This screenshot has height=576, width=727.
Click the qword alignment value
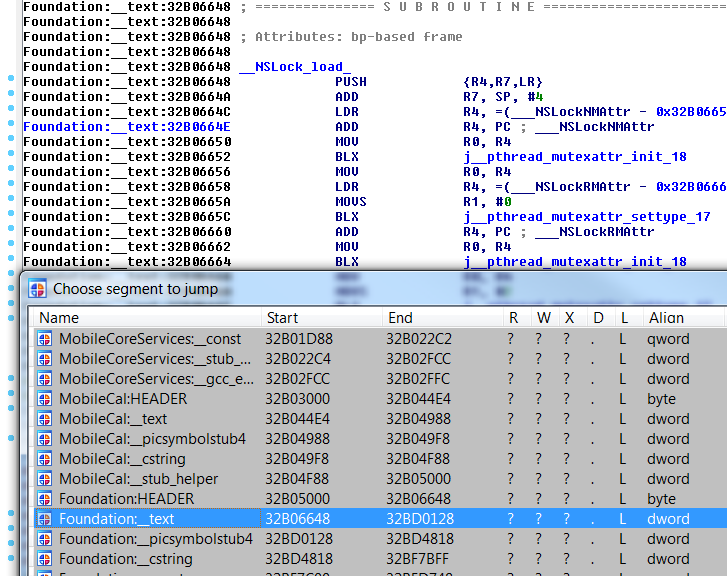(668, 340)
